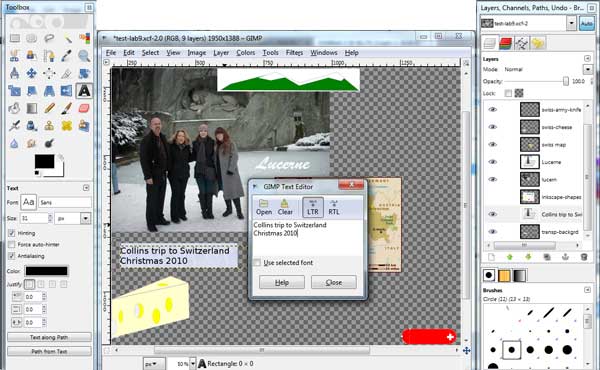Image resolution: width=600 pixels, height=370 pixels.
Task: Select the Flip tool
Action: (x=67, y=91)
